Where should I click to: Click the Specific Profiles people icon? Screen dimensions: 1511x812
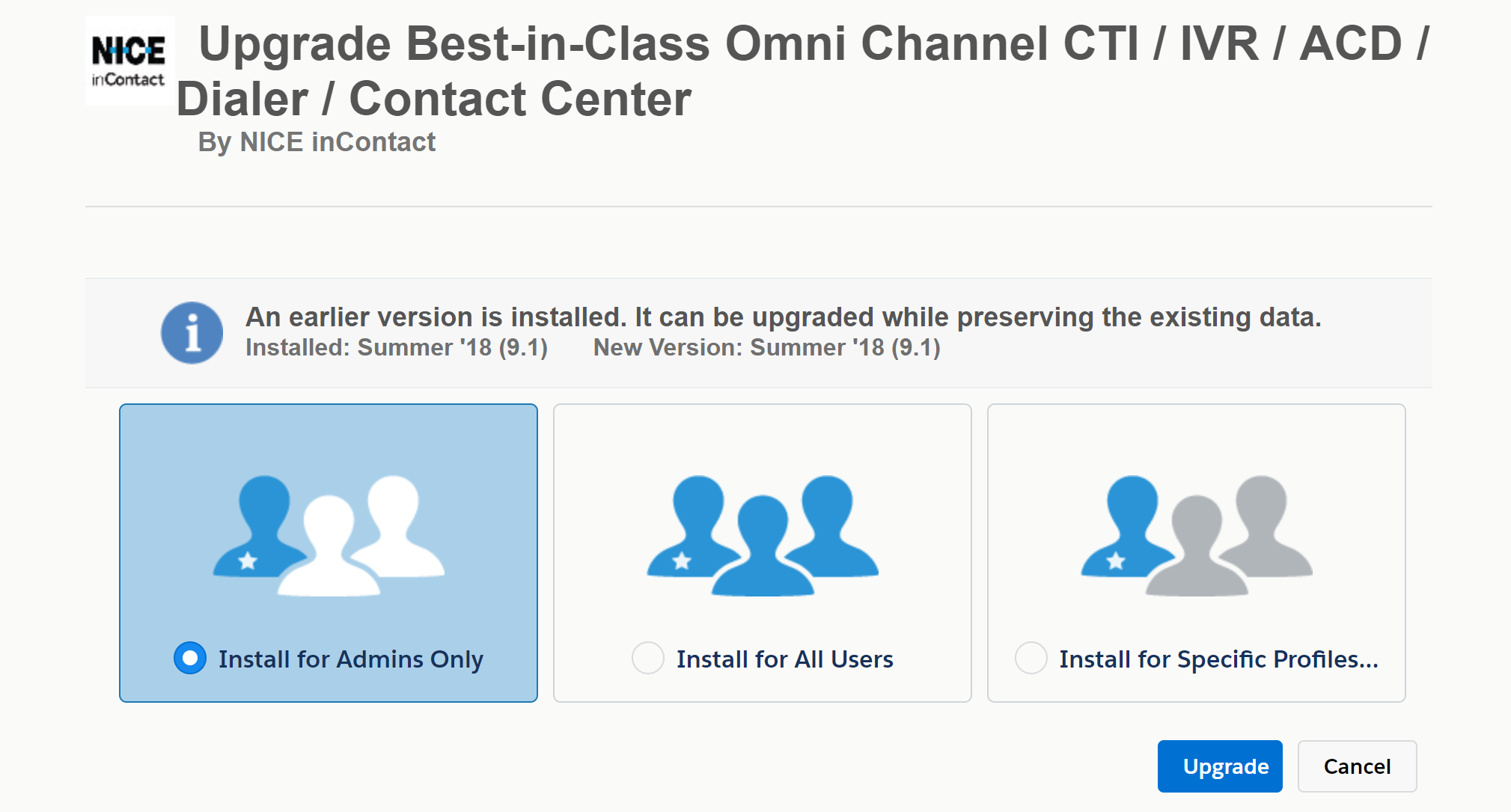[x=1197, y=535]
